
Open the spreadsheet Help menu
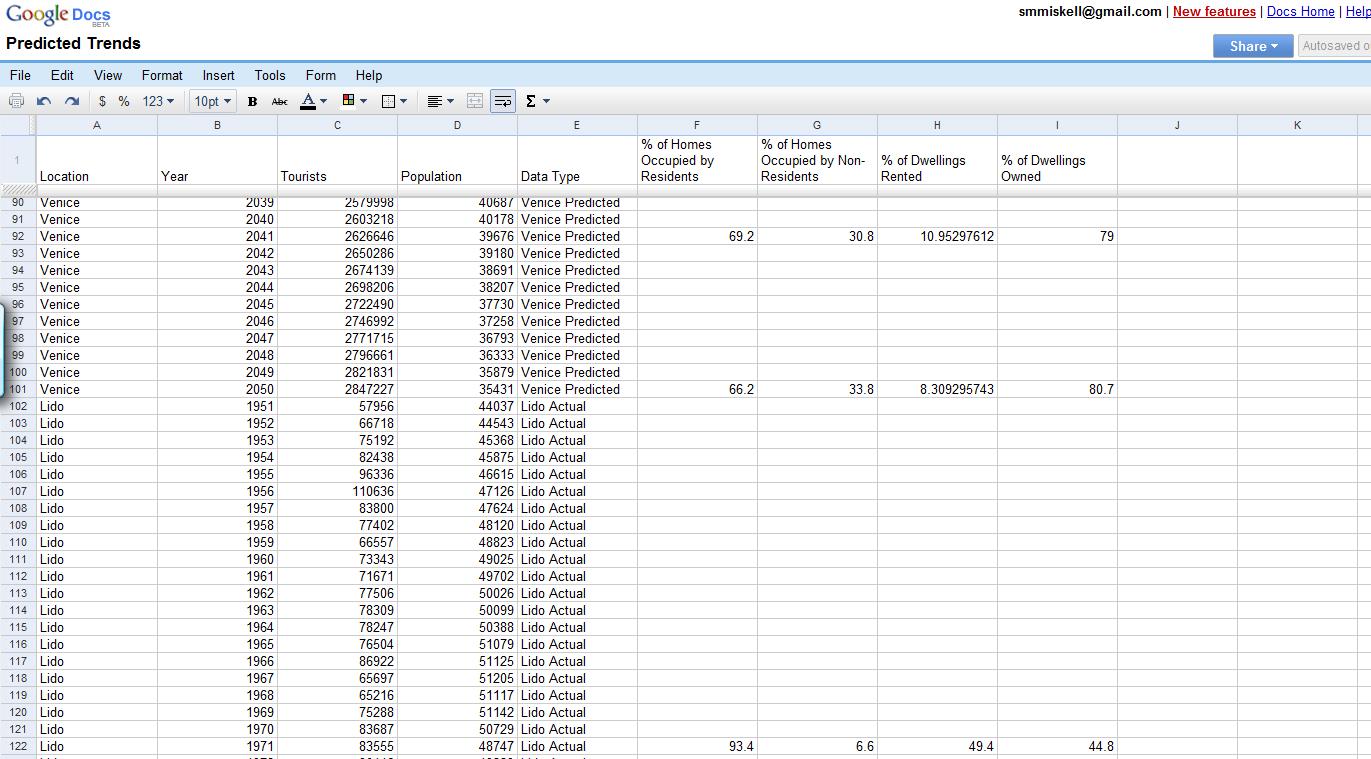click(x=369, y=75)
